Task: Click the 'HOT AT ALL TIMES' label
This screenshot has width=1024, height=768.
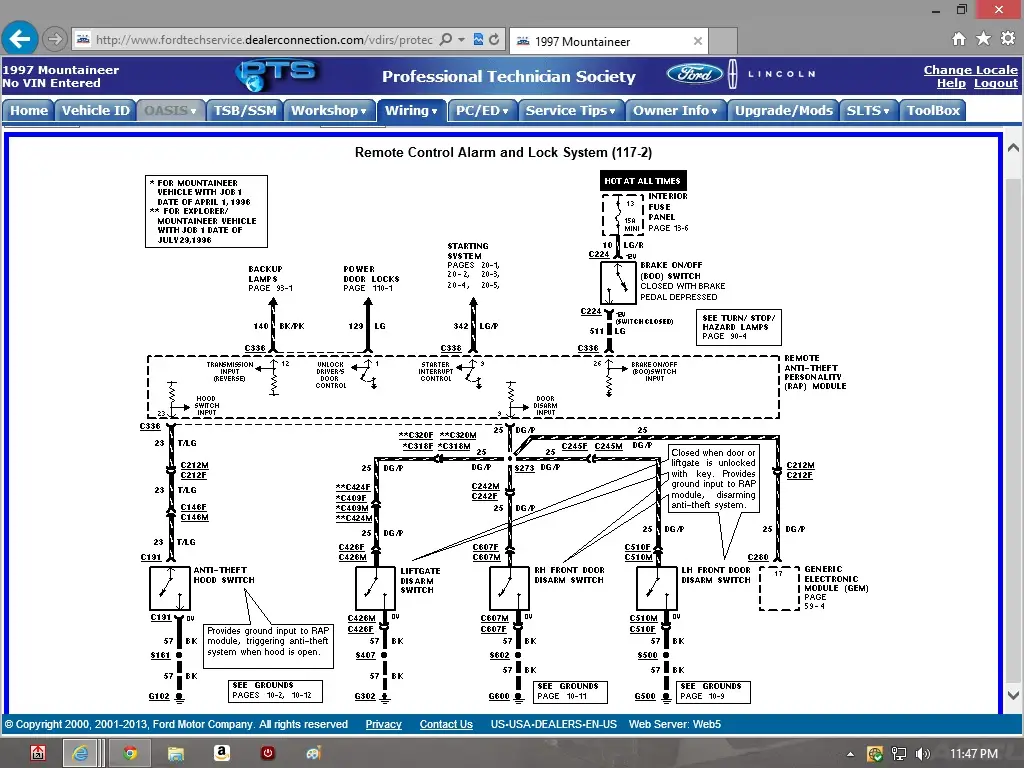Action: point(643,181)
